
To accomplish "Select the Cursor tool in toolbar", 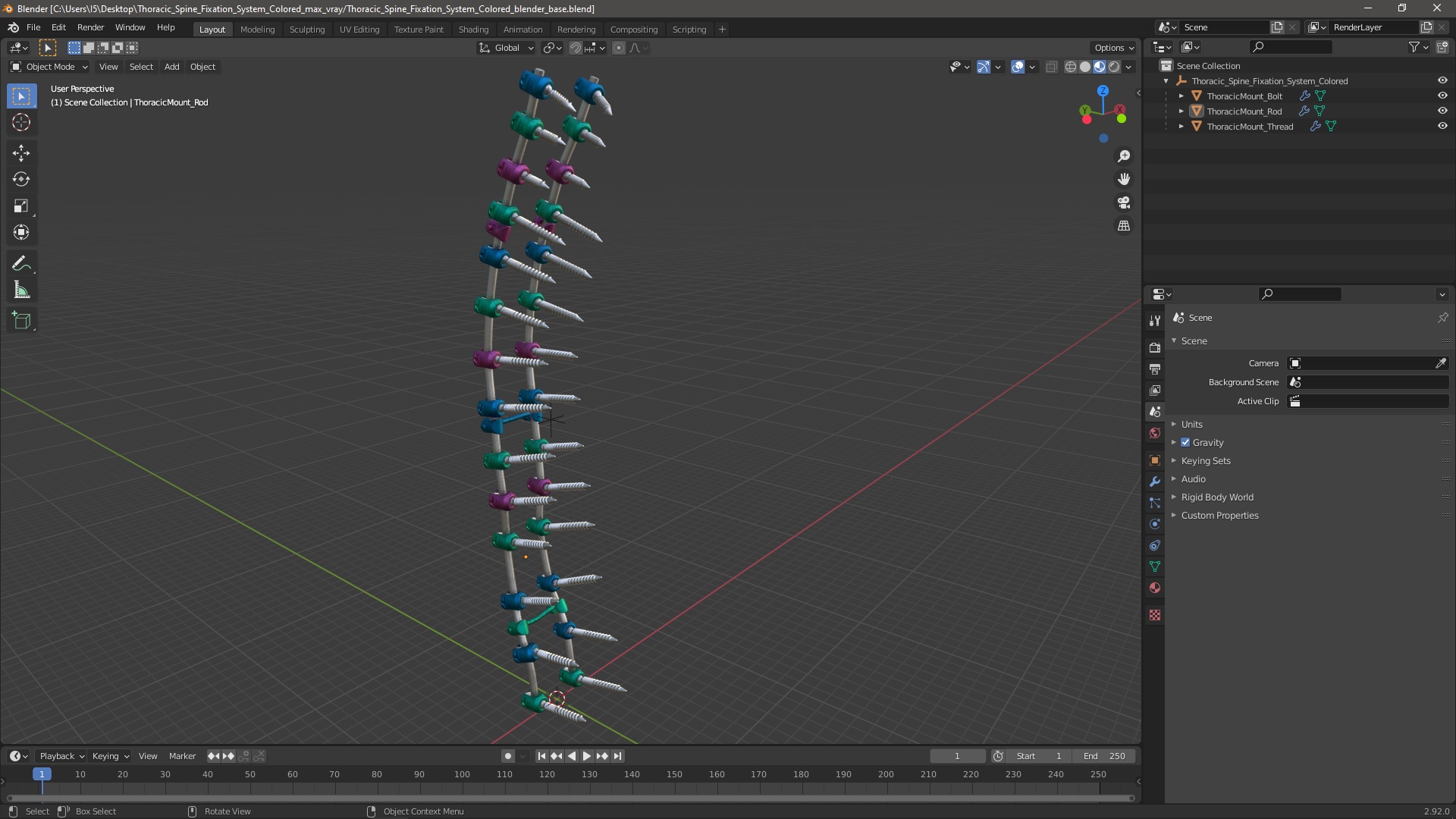I will 21,123.
